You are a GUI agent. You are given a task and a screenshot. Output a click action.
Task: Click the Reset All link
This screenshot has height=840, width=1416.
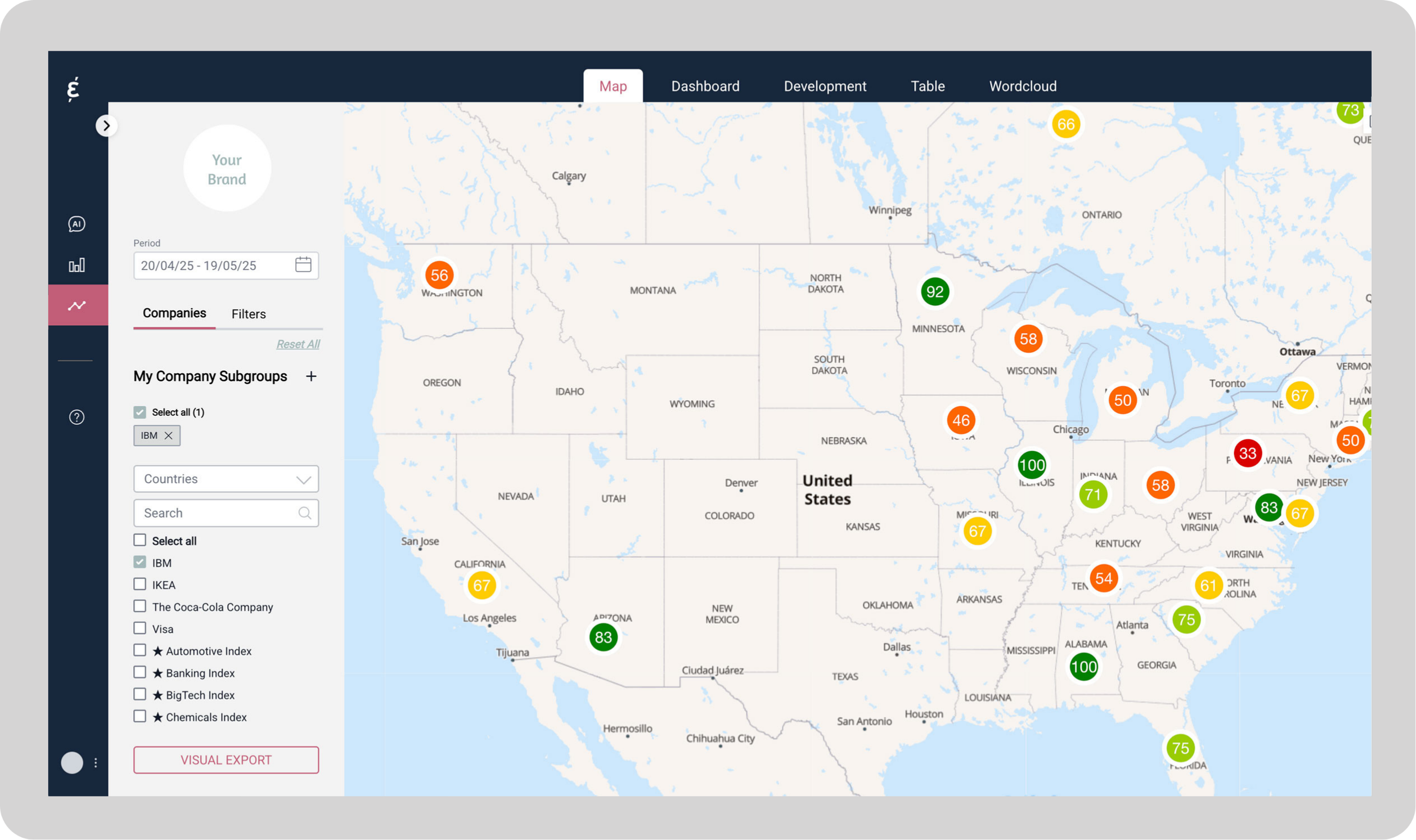pos(298,344)
